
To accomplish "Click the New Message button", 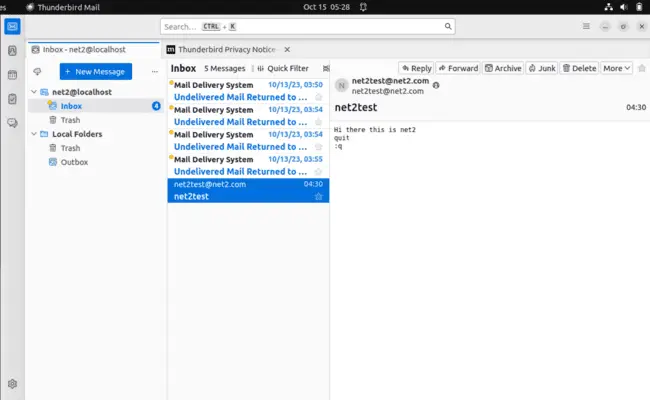I will [96, 72].
